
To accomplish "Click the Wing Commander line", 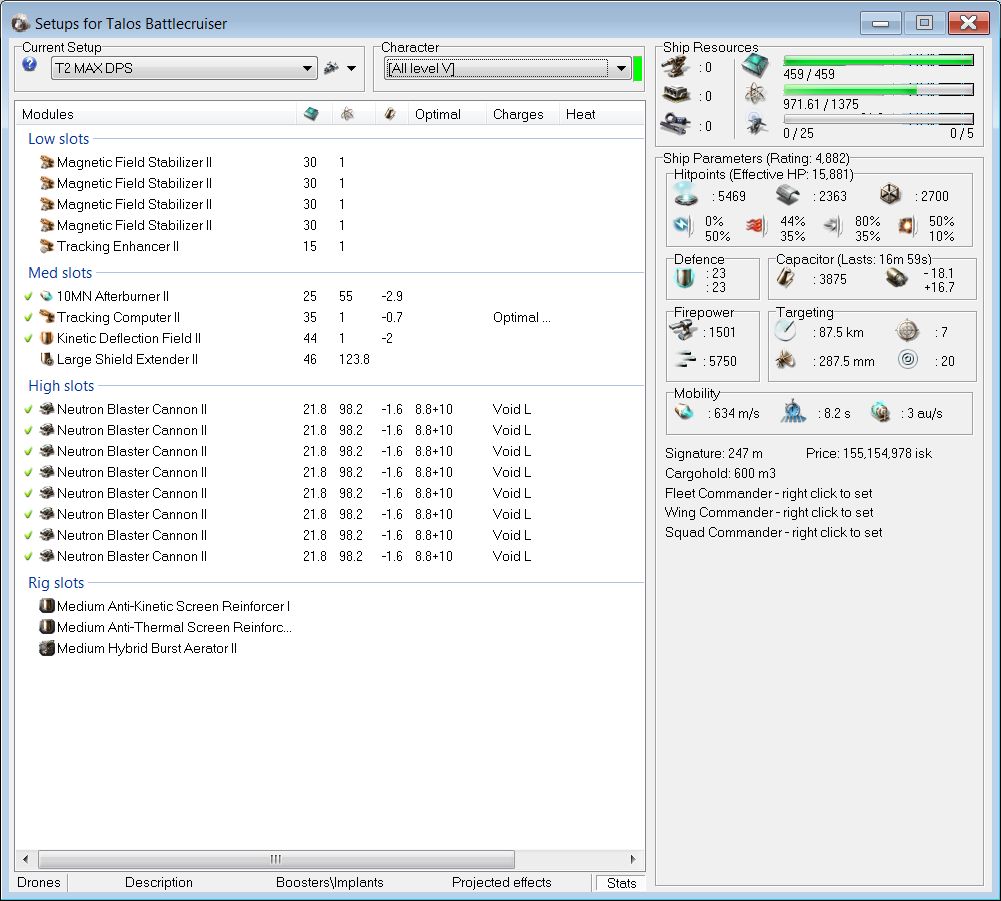I will (x=769, y=512).
